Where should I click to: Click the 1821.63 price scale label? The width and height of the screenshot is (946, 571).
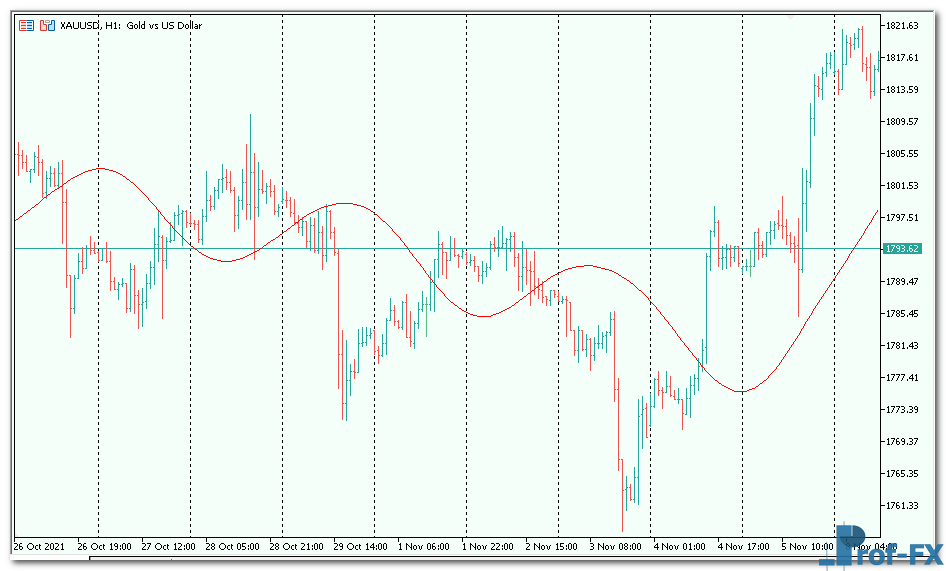pos(901,25)
